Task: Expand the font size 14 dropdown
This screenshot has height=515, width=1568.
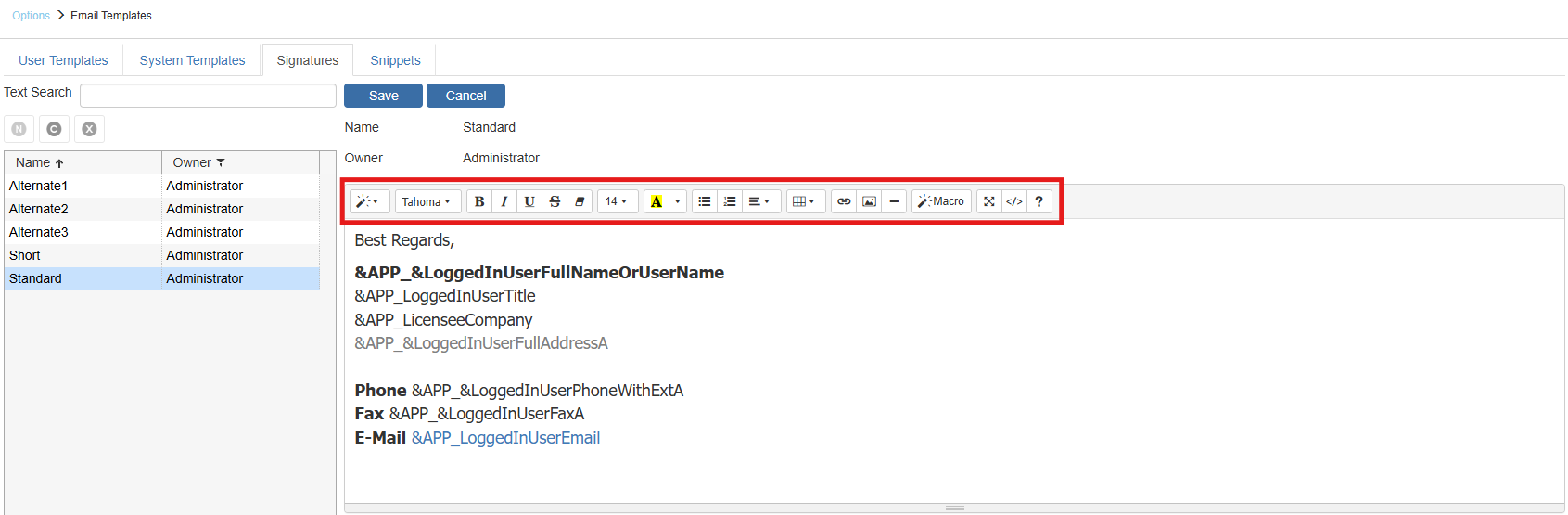Action: click(x=617, y=201)
